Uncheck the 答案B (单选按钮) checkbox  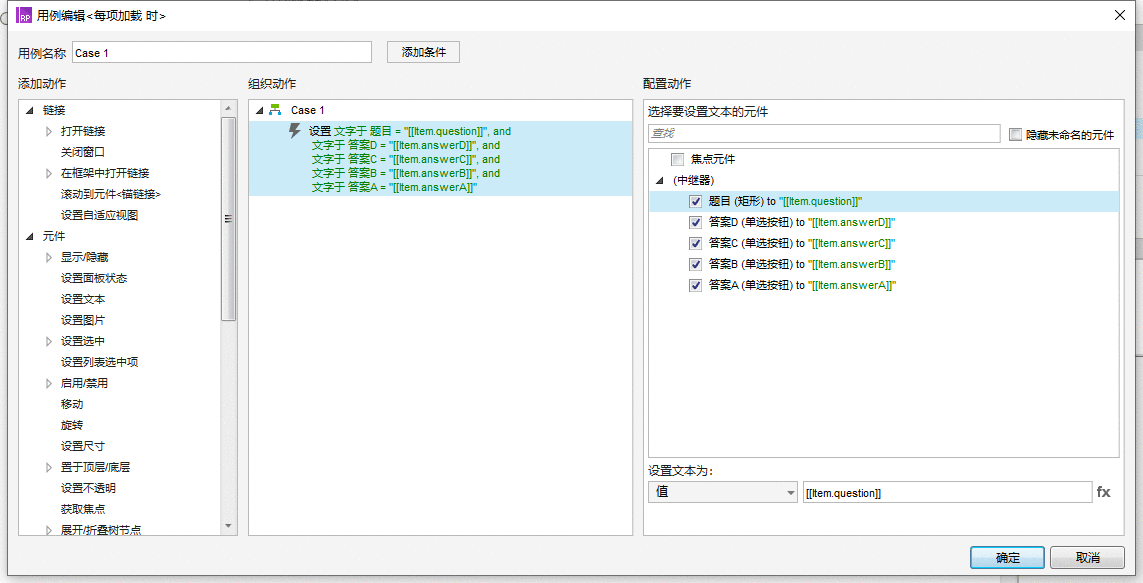click(695, 264)
